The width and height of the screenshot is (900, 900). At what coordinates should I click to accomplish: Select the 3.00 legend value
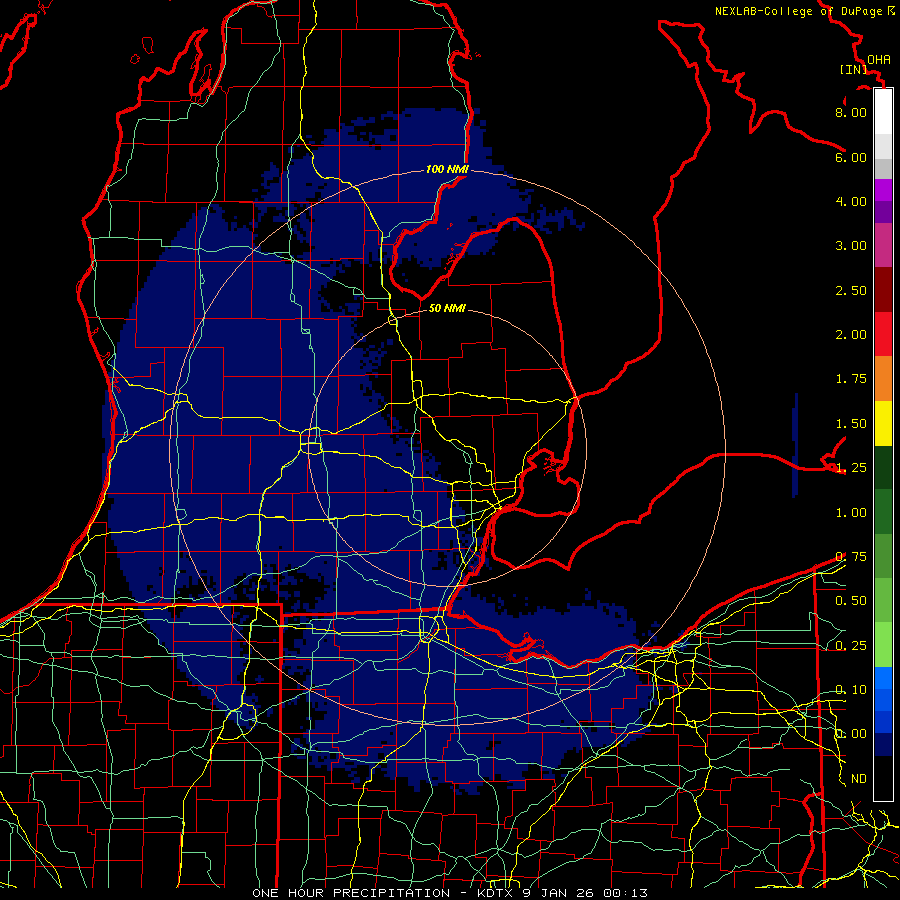pyautogui.click(x=851, y=246)
